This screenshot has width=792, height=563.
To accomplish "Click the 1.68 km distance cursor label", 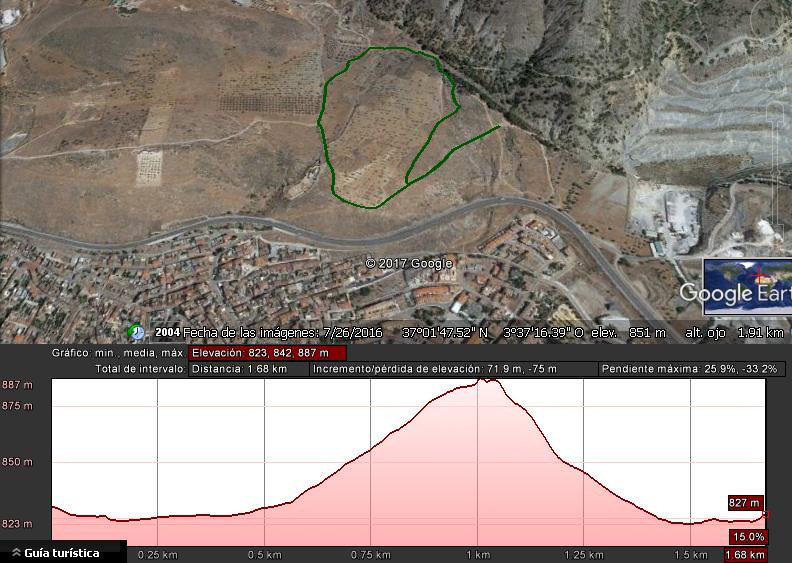I will pos(744,555).
